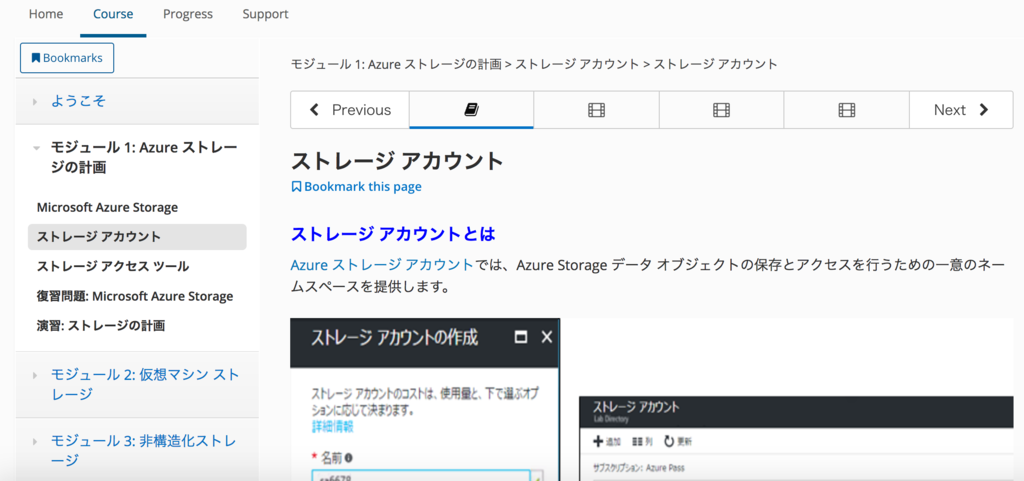
Task: Click the ストレージ アカウント page title
Action: [397, 161]
